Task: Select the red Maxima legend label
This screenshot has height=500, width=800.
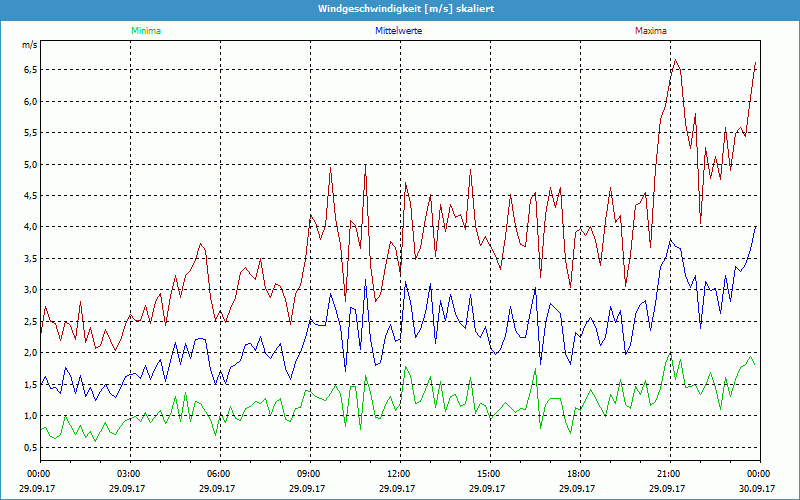Action: tap(651, 31)
